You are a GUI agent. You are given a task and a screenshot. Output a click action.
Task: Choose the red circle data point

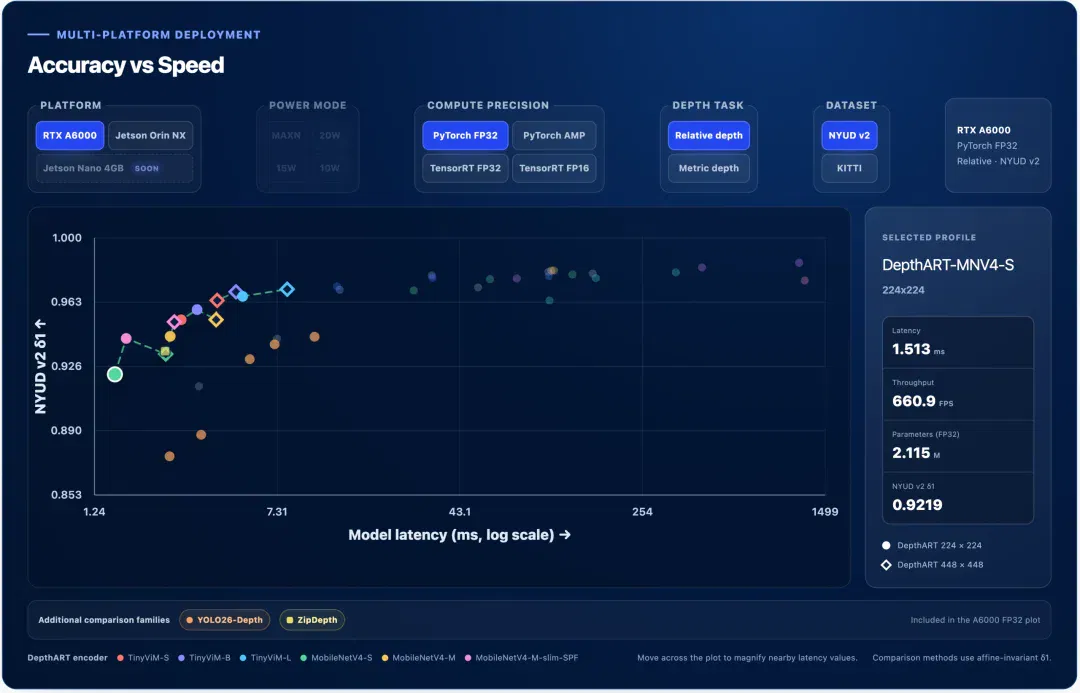[181, 320]
